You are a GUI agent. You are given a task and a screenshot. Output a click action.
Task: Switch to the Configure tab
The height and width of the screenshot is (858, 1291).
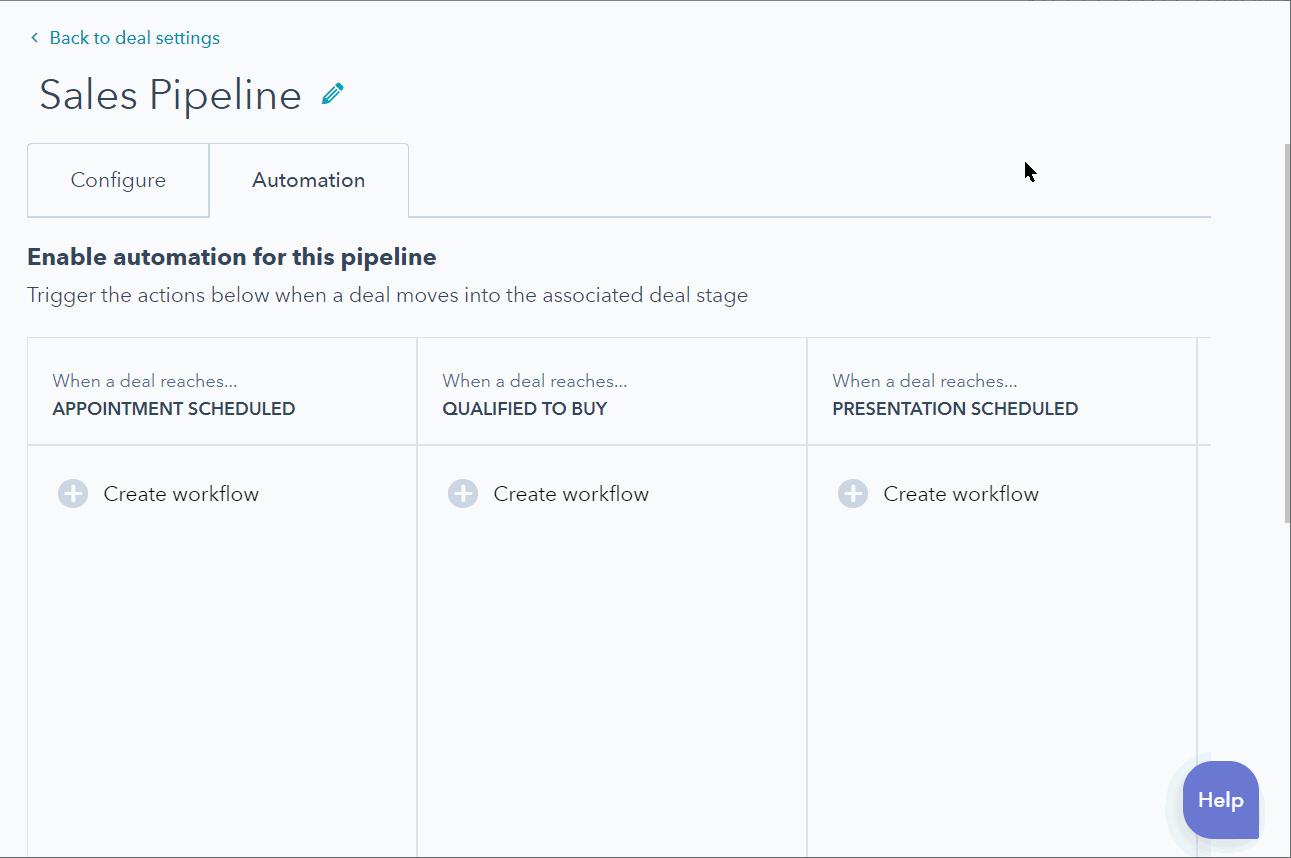tap(118, 181)
